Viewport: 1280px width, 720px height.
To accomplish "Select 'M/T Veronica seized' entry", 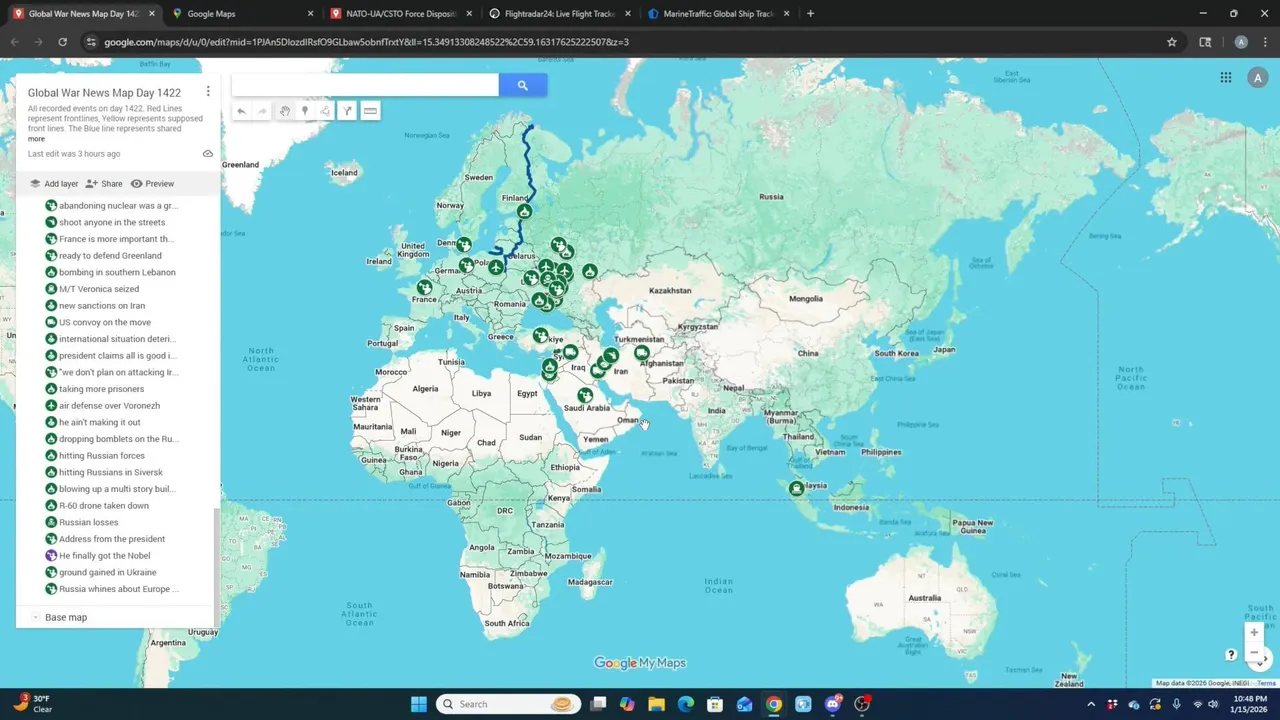I will [99, 289].
